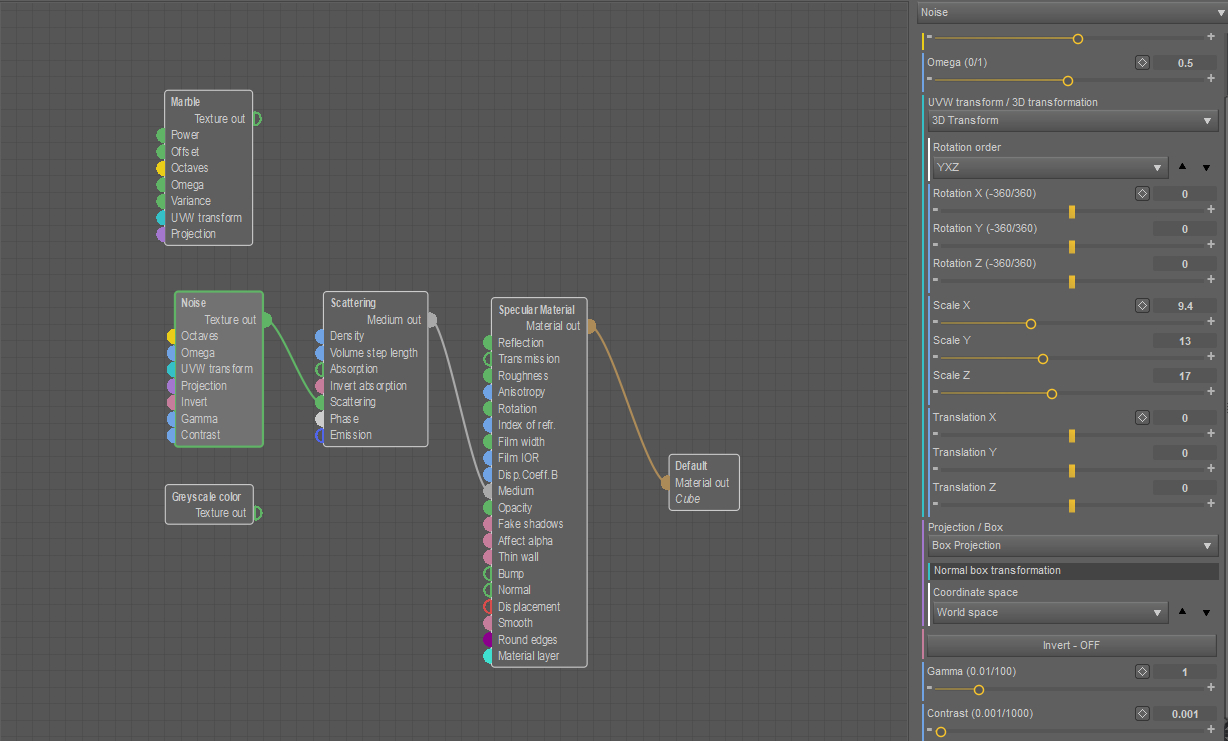Open the 3D Transform dropdown
Image resolution: width=1228 pixels, height=741 pixels.
pos(1071,121)
